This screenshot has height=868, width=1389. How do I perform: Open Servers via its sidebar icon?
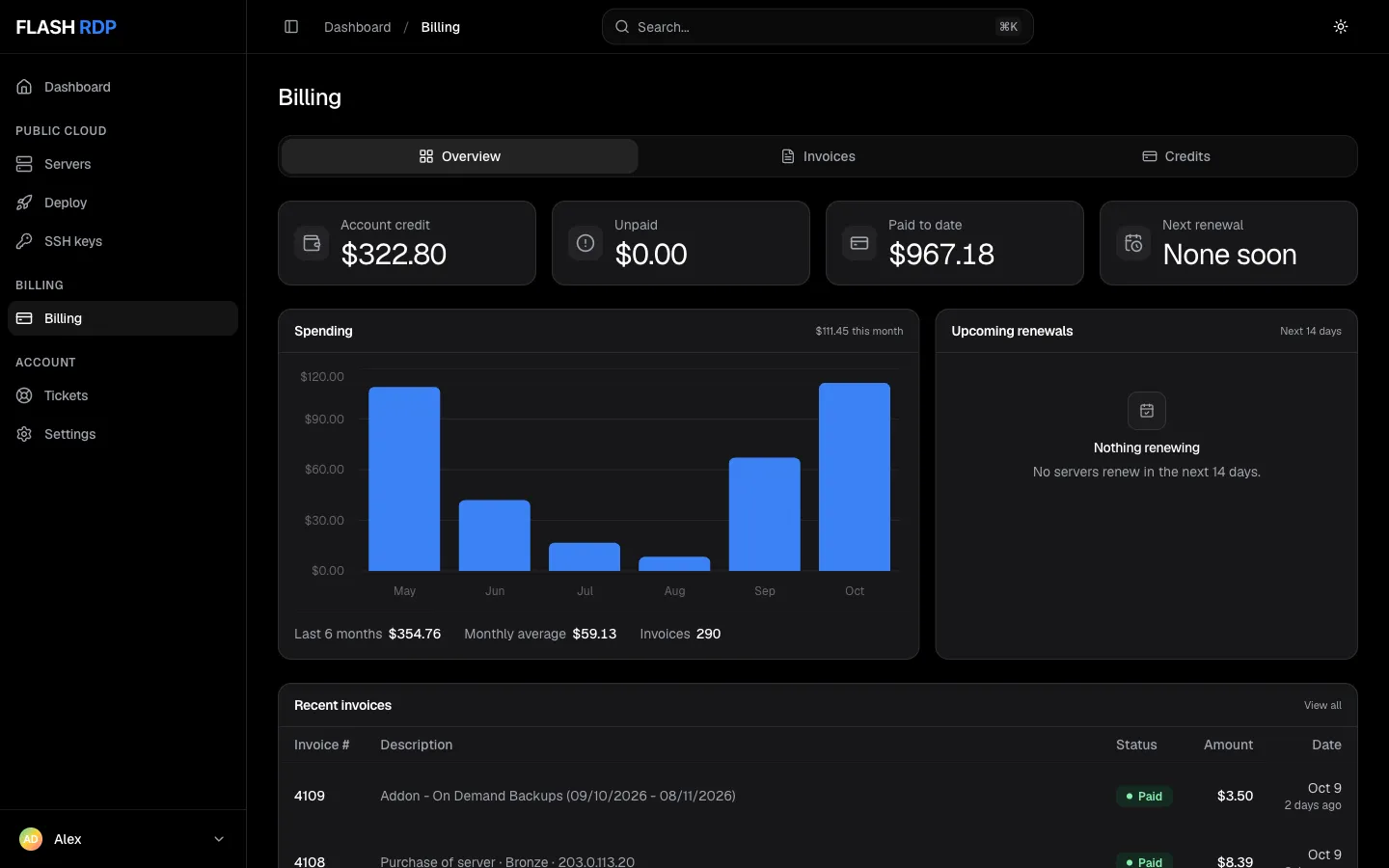tap(24, 164)
